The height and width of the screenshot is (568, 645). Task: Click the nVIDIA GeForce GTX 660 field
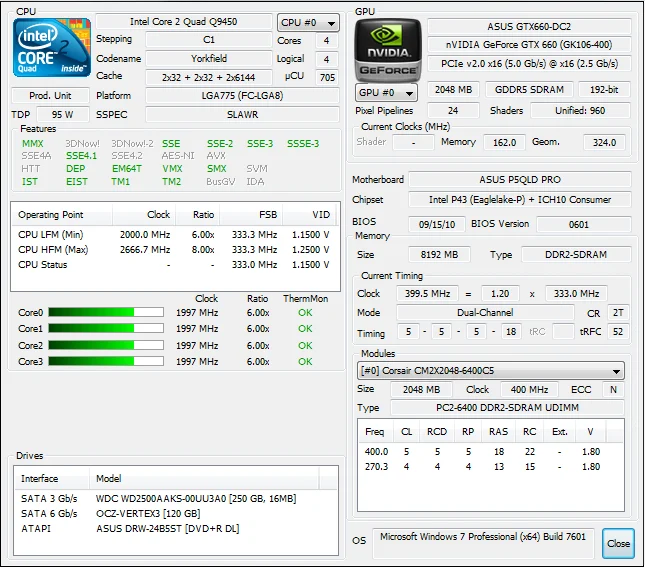coord(529,44)
